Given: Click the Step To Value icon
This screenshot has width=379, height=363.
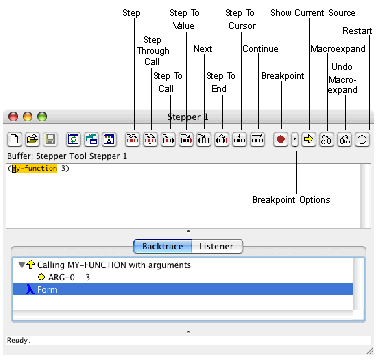Looking at the screenshot, I should (x=186, y=139).
